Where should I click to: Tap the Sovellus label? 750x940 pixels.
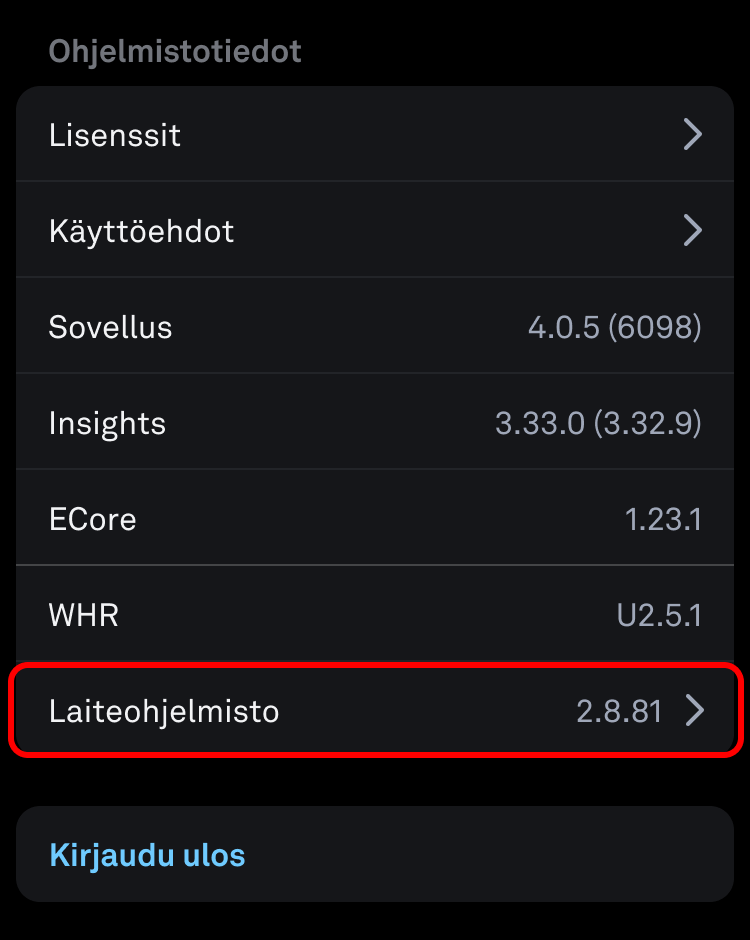click(x=110, y=328)
